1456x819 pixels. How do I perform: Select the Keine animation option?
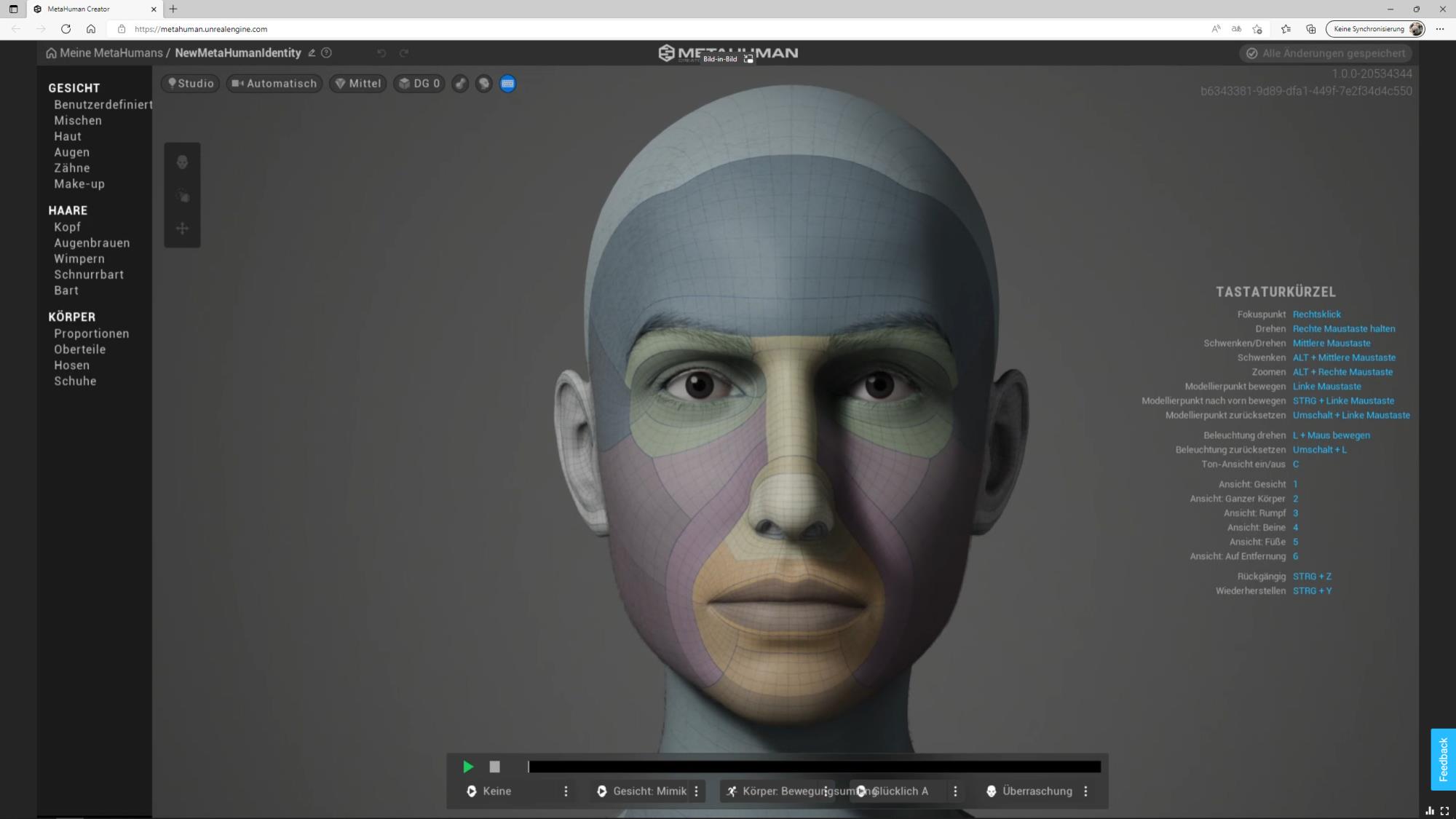(497, 791)
